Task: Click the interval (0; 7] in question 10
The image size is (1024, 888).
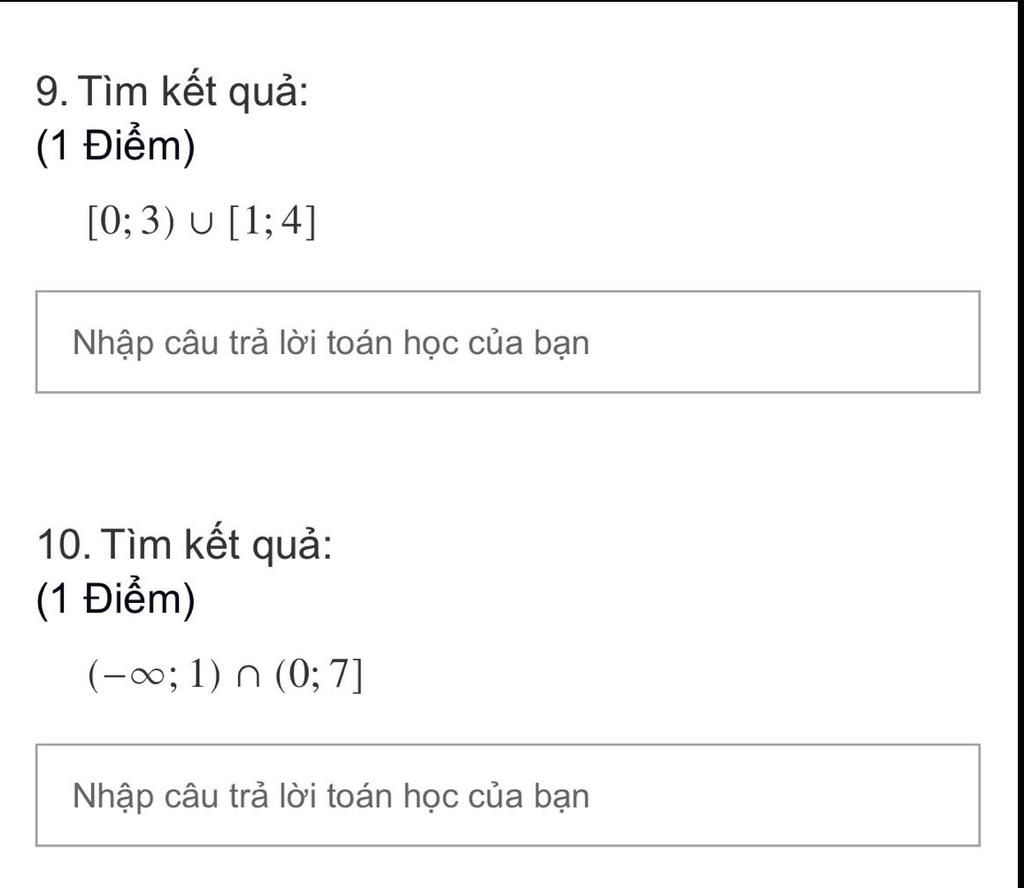Action: (x=319, y=674)
